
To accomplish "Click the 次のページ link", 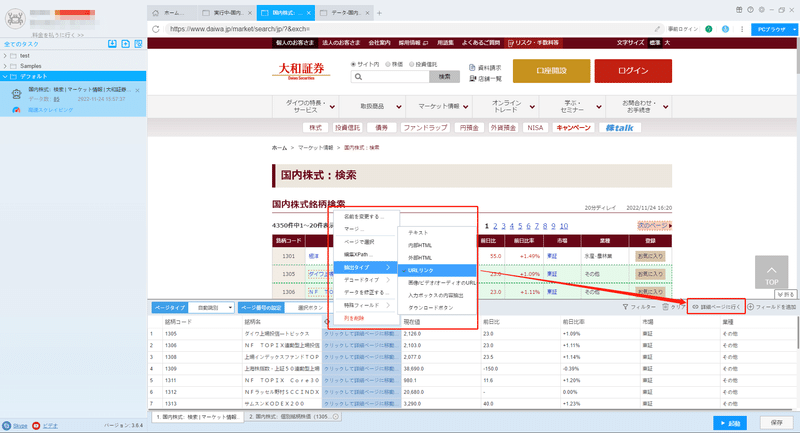I will [x=654, y=225].
